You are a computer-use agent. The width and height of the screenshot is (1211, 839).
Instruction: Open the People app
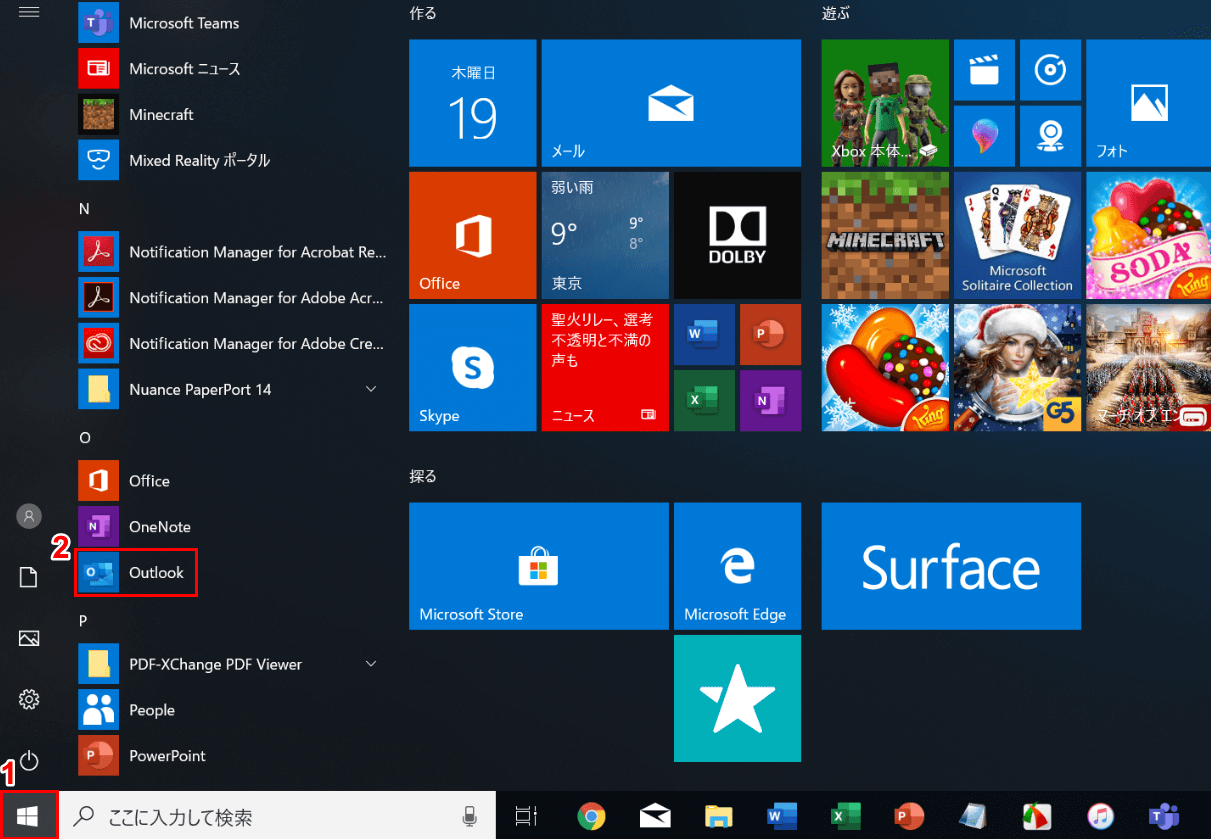click(x=127, y=710)
